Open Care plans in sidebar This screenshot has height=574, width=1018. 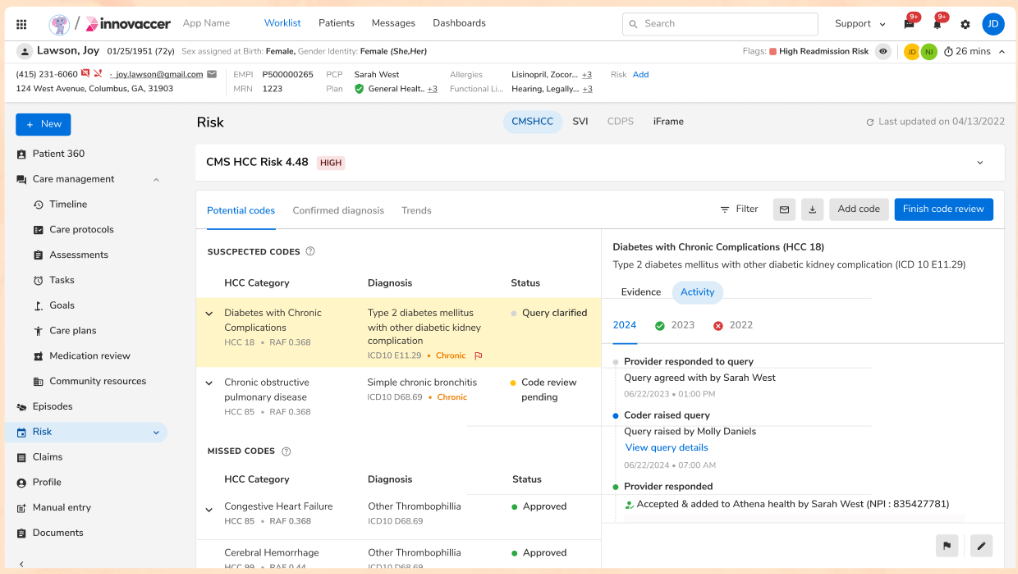point(73,331)
